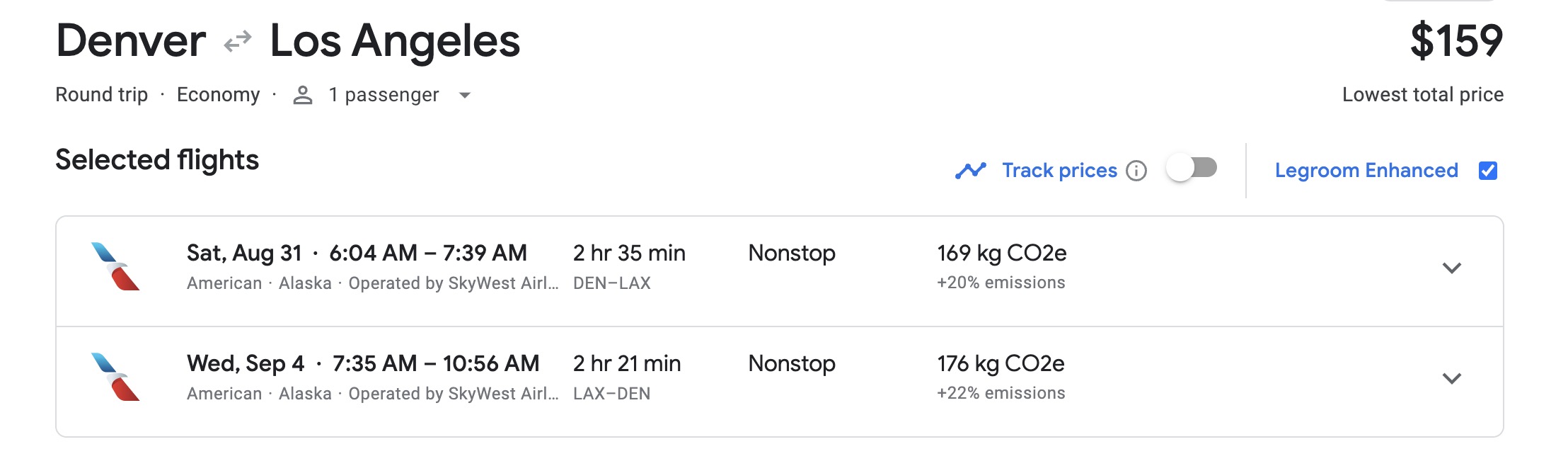Uncheck the Legroom Enhanced checkbox
1568x466 pixels.
point(1489,170)
